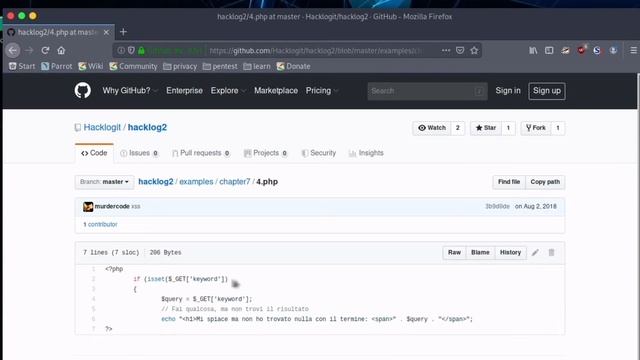Open the browser home page icon
The width and height of the screenshot is (640, 360).
pos(61,51)
